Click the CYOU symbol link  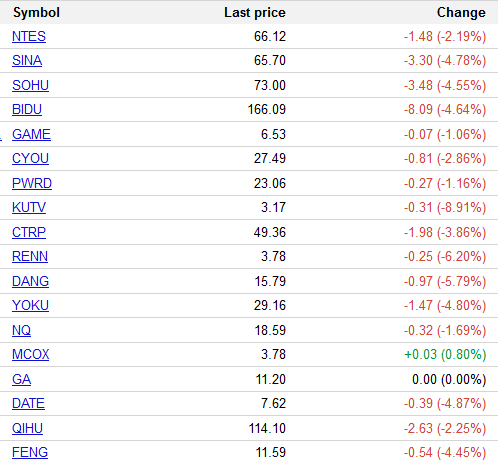pyautogui.click(x=30, y=159)
